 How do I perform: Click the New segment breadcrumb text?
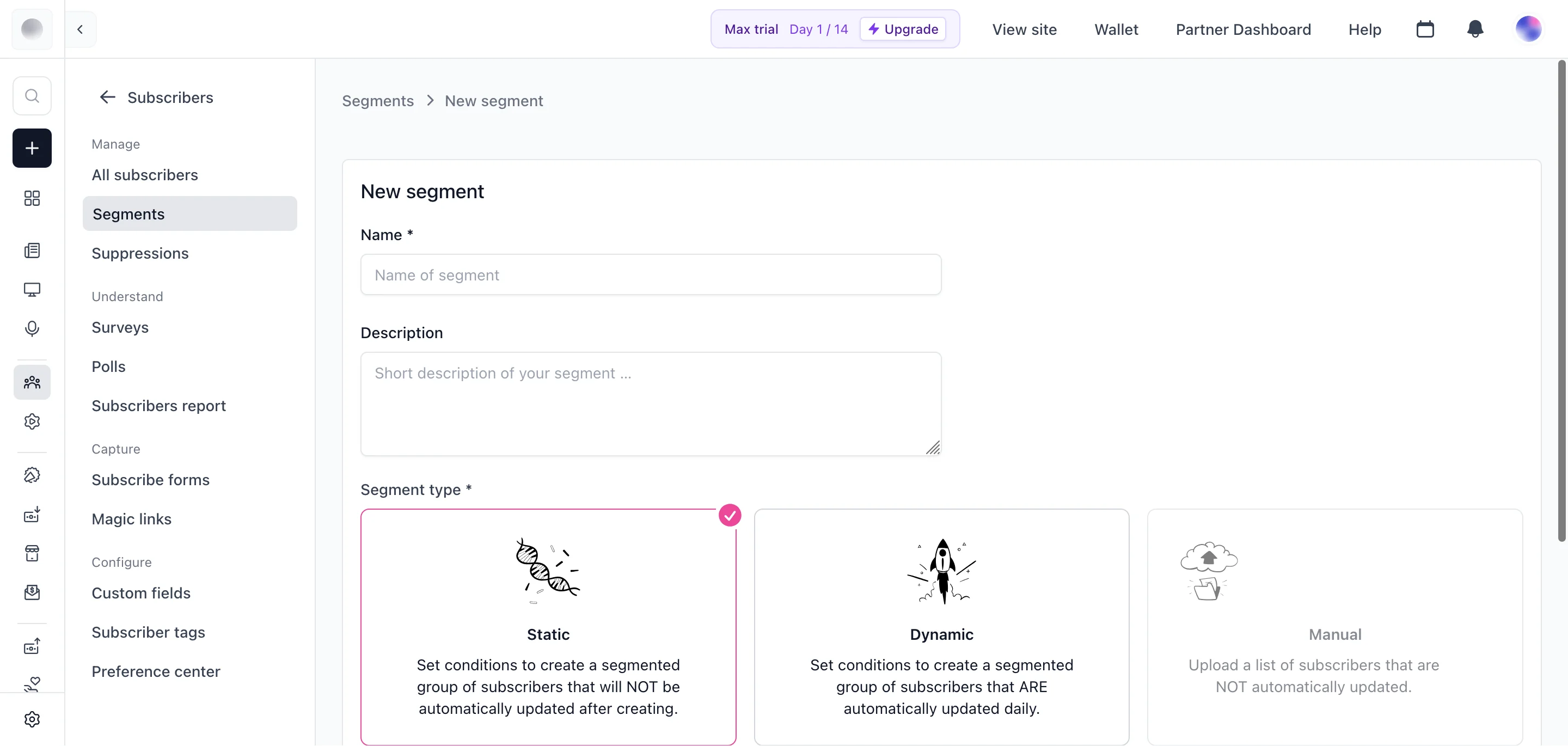point(494,101)
